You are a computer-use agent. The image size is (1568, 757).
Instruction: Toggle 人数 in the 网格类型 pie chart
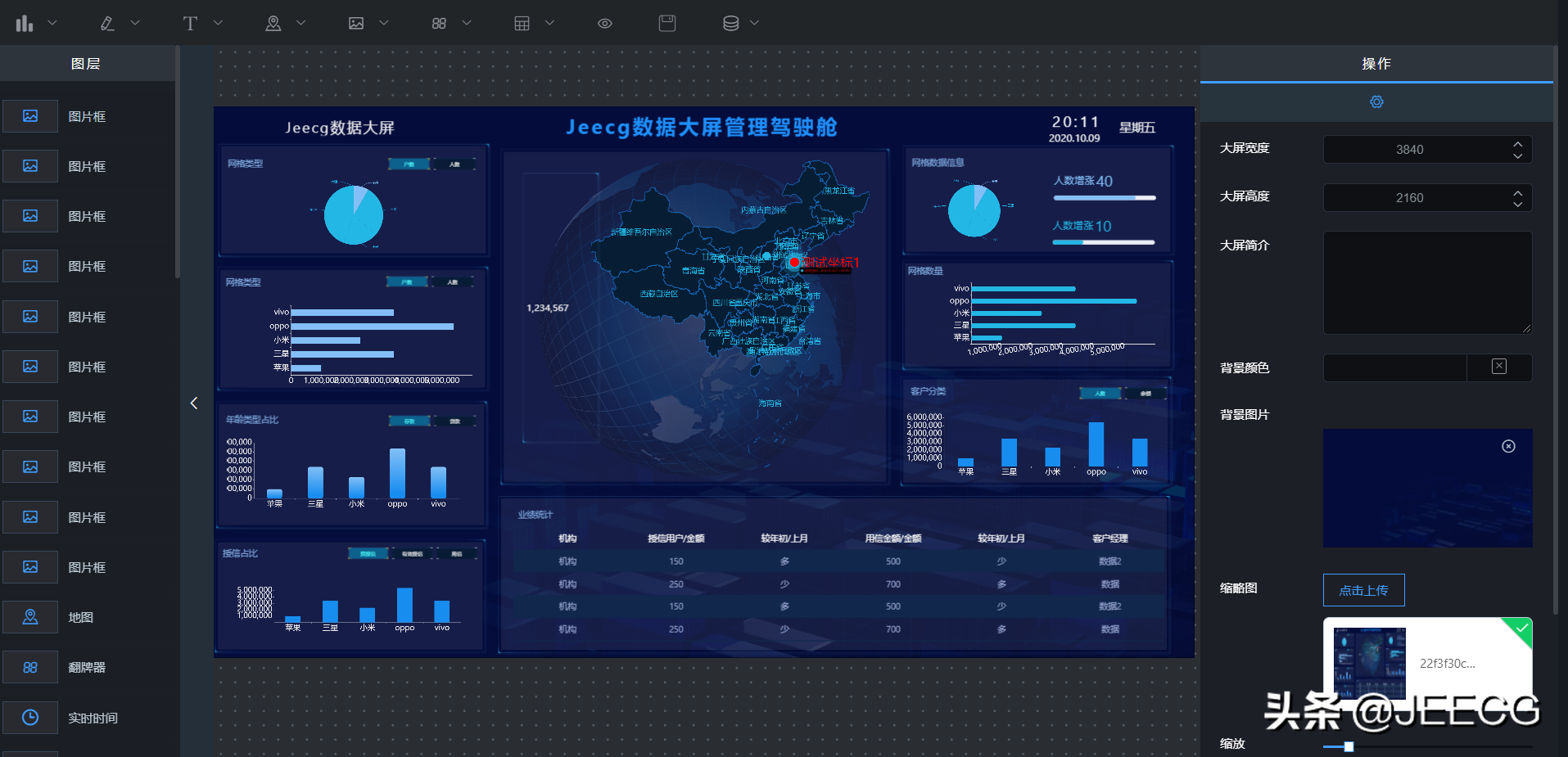[x=454, y=164]
